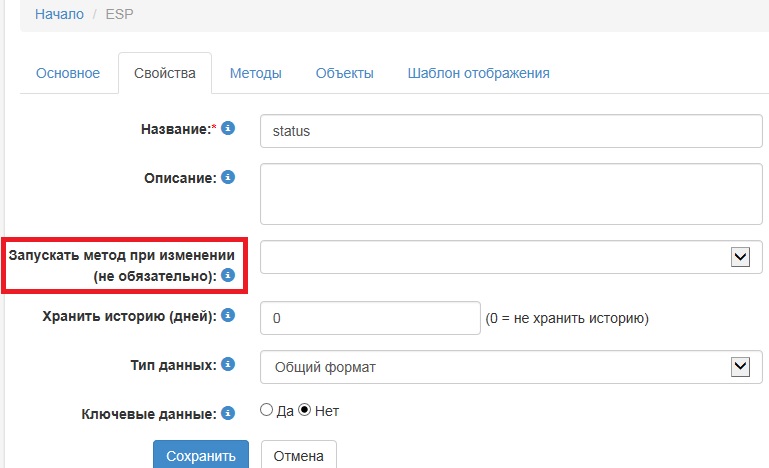Viewport: 769px width, 468px height.
Task: Open the Методы tab
Action: point(256,73)
